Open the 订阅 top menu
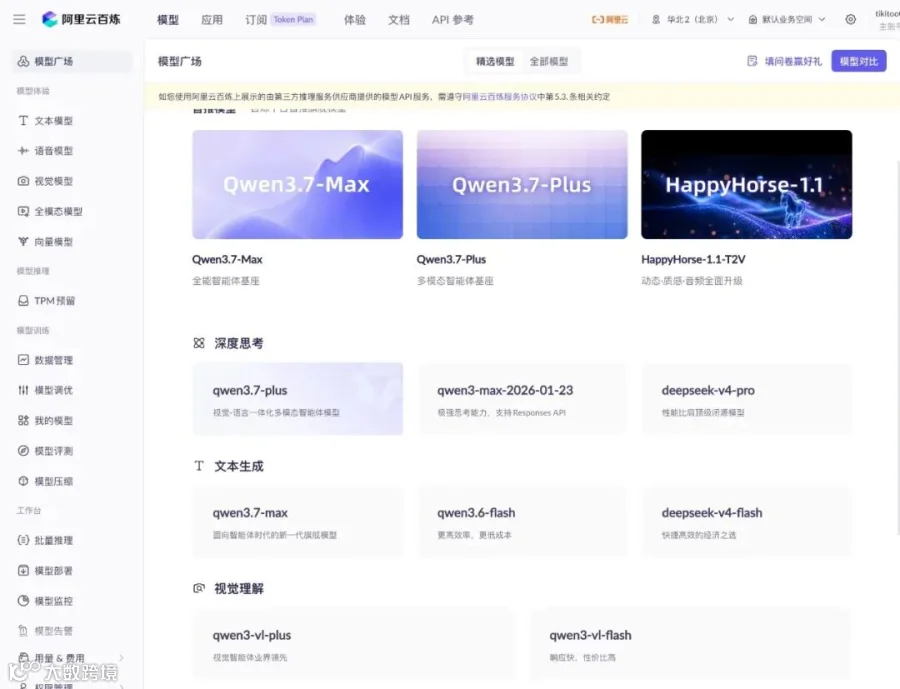 click(256, 20)
